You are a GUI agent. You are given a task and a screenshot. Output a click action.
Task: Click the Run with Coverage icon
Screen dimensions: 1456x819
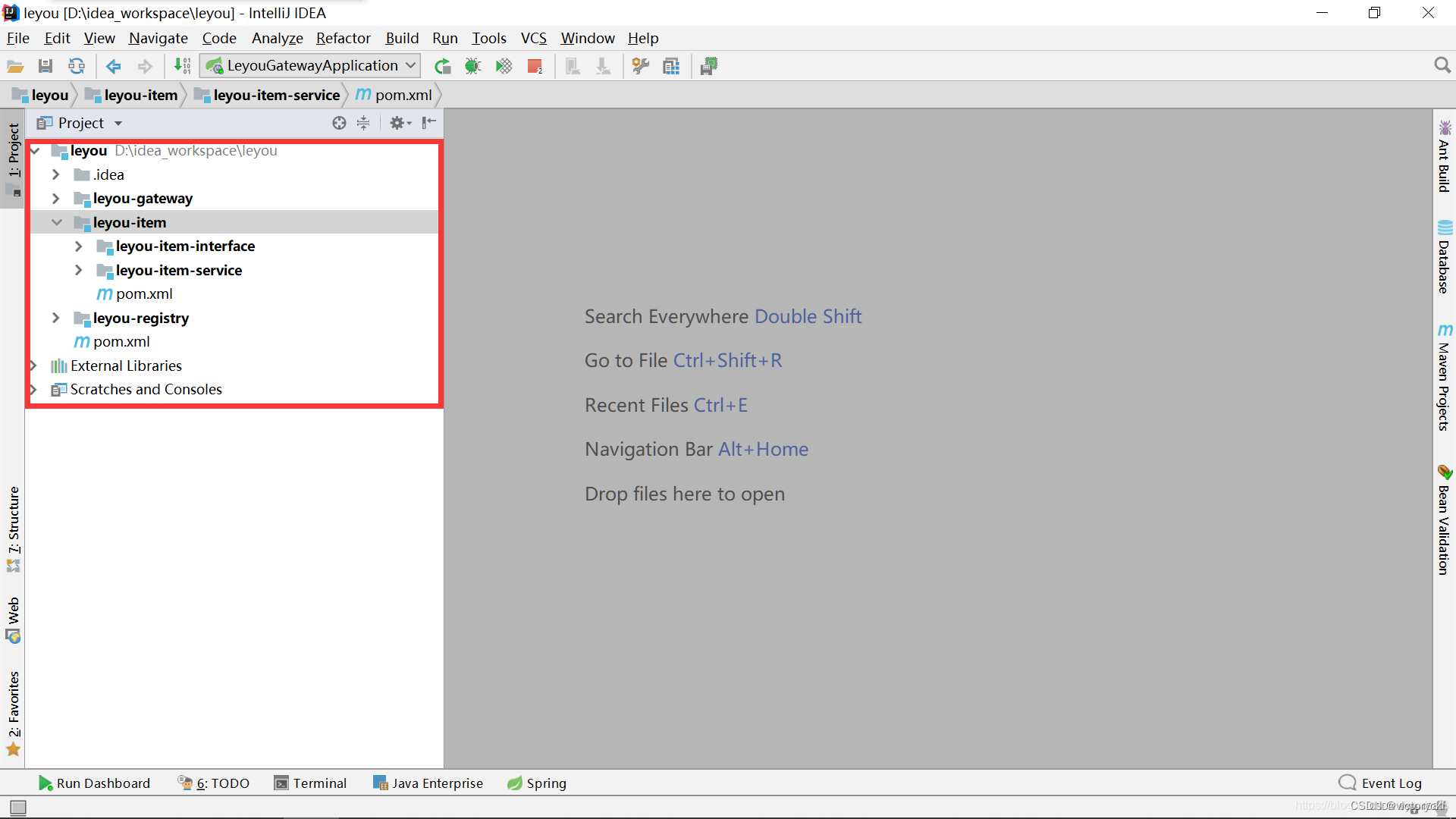click(x=504, y=67)
